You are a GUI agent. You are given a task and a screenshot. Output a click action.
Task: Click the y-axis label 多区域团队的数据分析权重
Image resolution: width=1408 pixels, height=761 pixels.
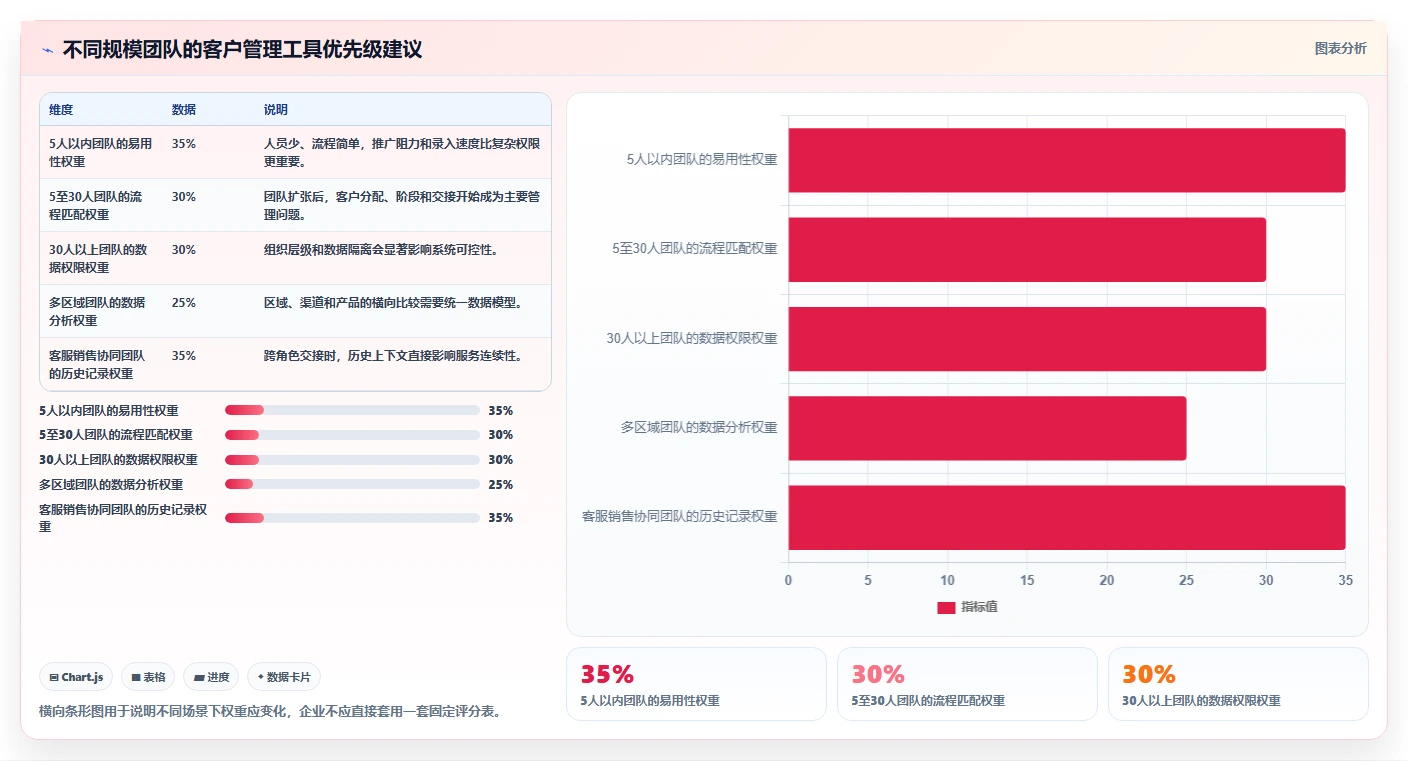click(x=699, y=428)
